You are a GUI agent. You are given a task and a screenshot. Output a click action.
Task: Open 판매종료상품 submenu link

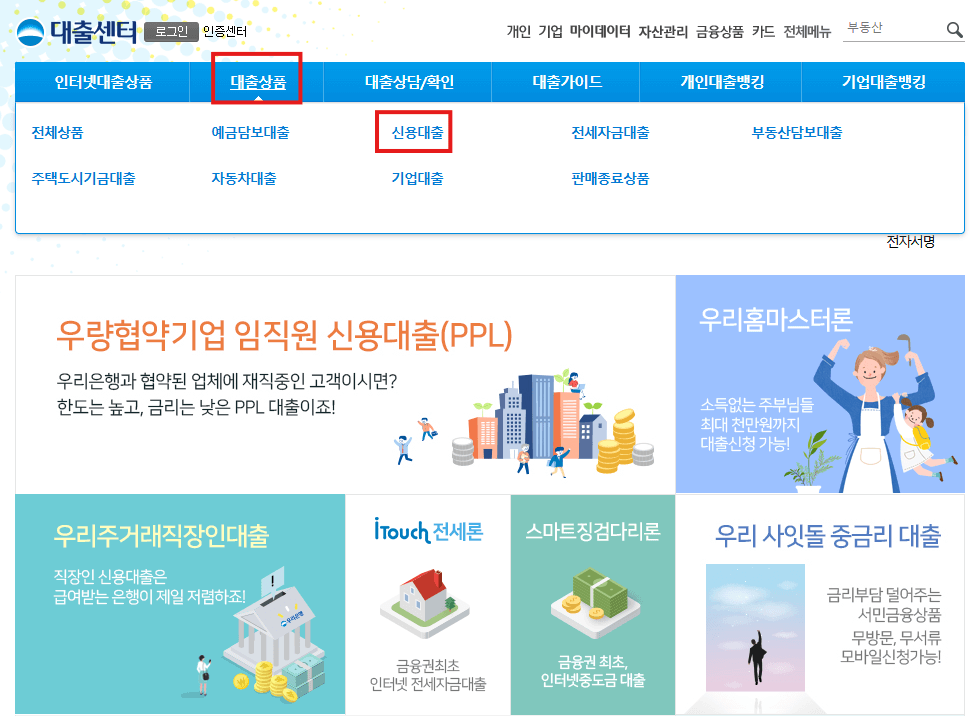tap(611, 178)
